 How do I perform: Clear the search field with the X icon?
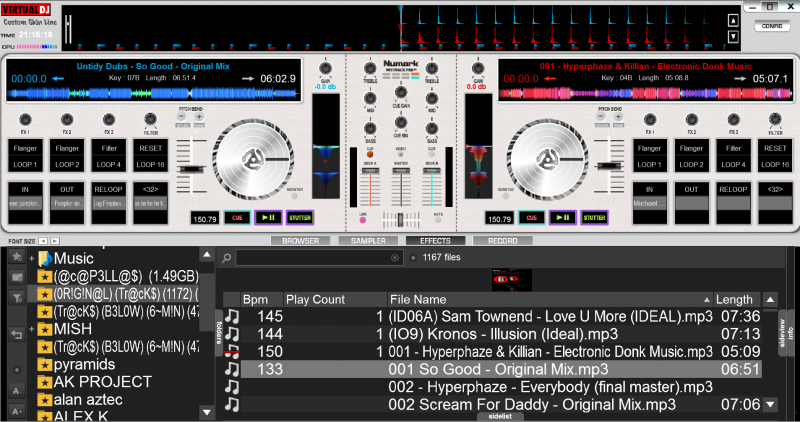(394, 258)
